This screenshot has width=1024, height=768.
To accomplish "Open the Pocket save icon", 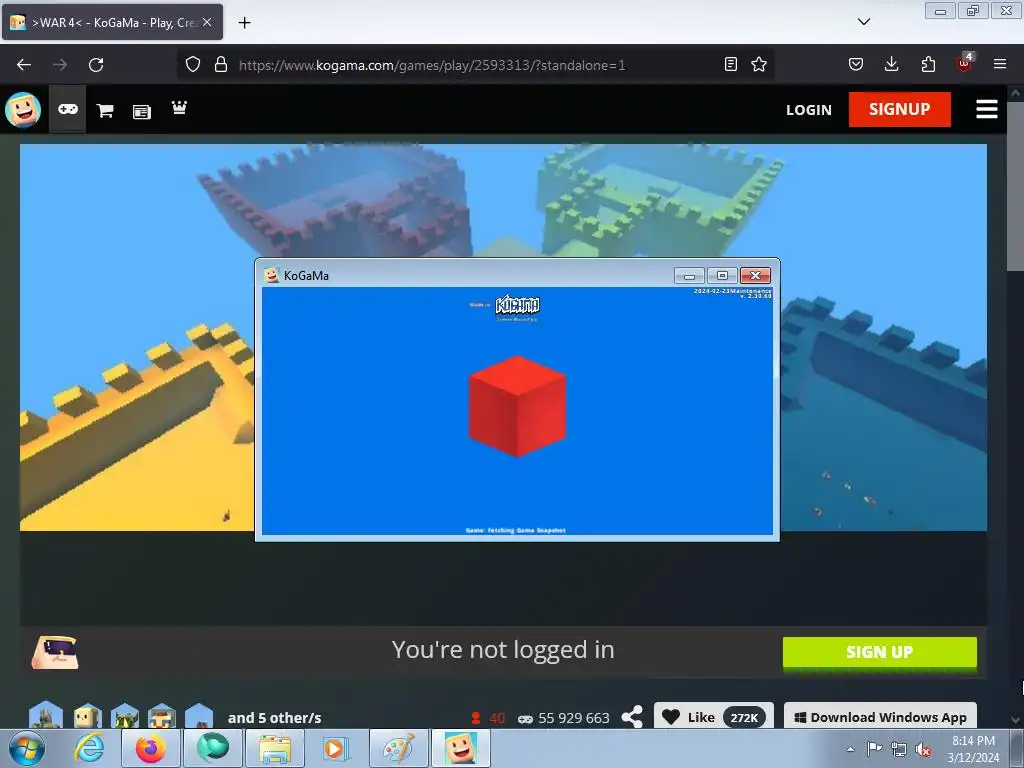I will tap(856, 64).
